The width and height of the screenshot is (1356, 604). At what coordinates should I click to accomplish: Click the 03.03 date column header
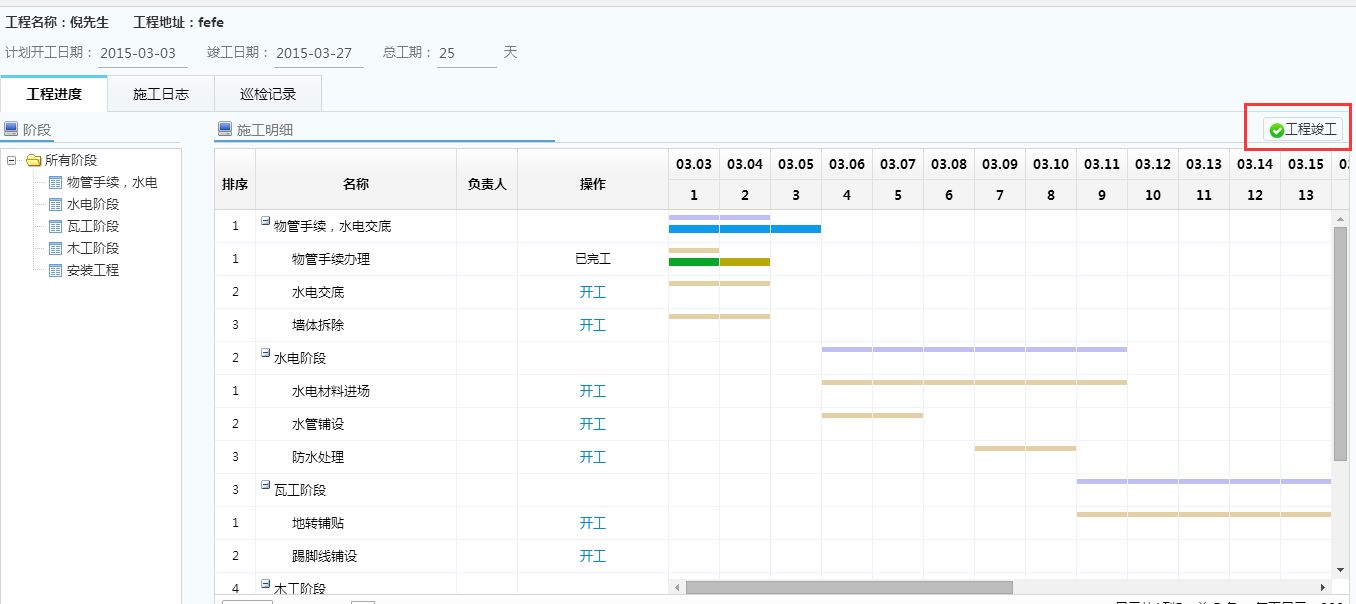coord(694,164)
